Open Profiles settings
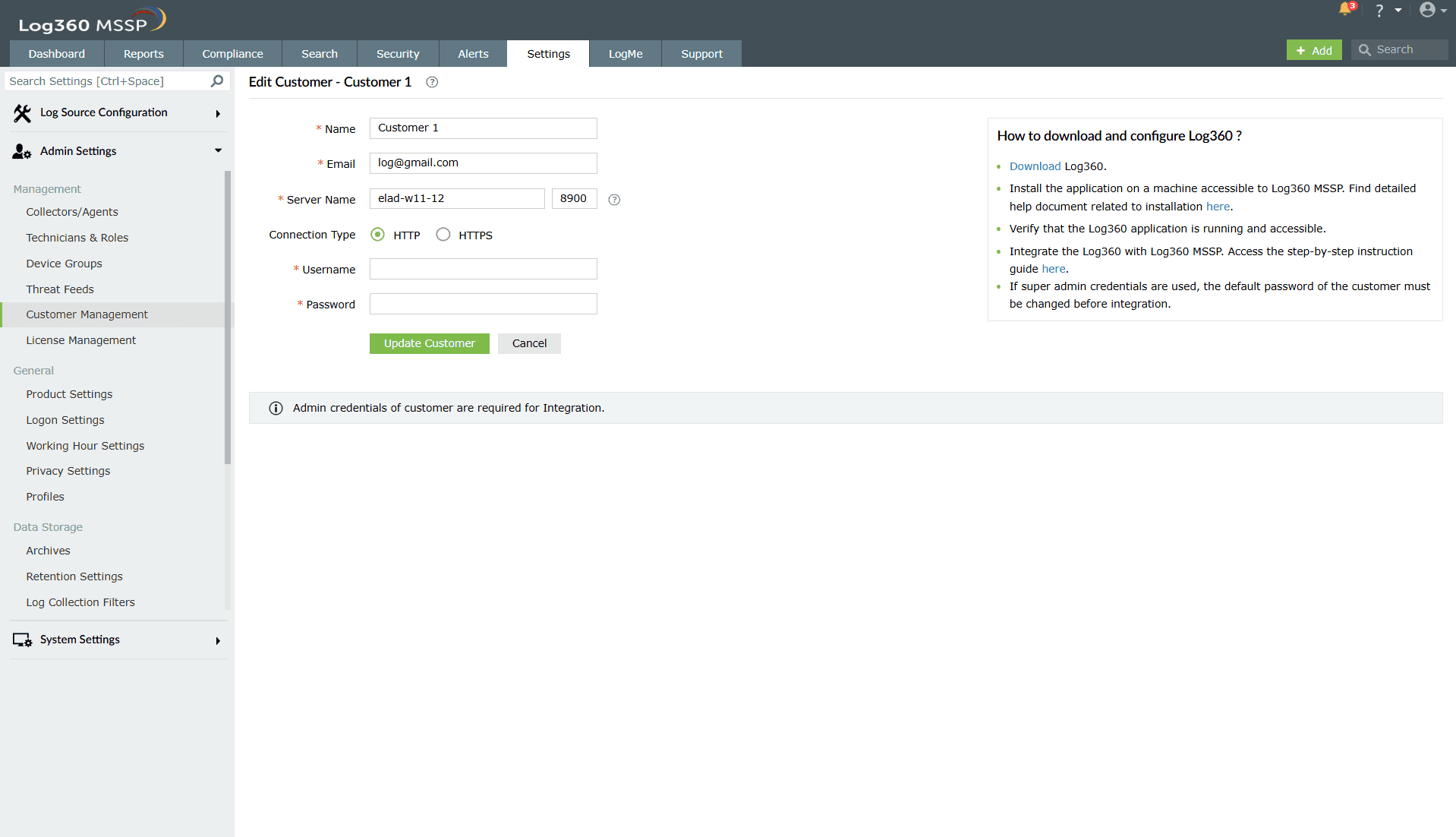Screen dimensions: 1456x837 (45, 497)
